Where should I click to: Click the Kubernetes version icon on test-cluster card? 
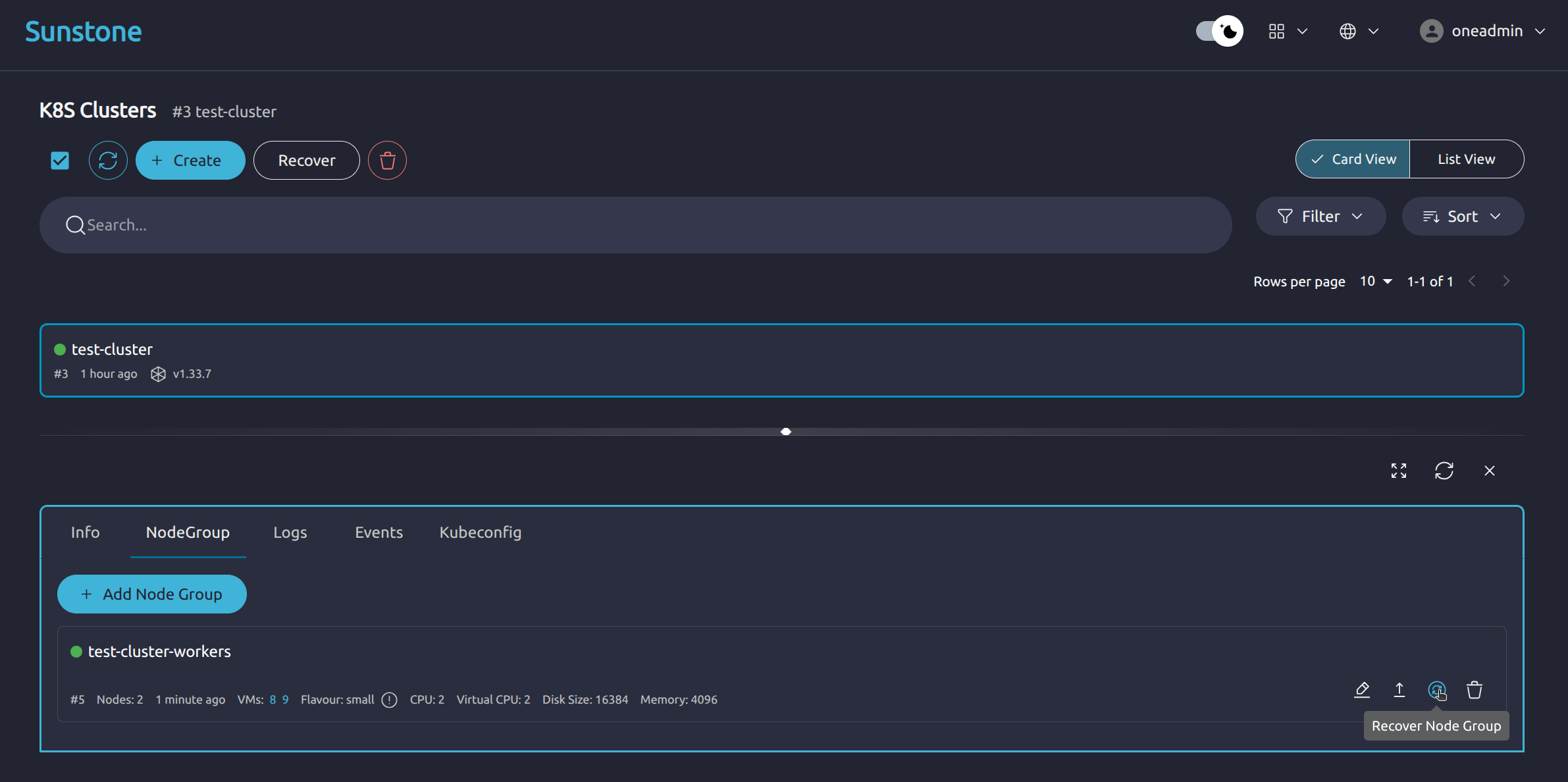pyautogui.click(x=158, y=374)
